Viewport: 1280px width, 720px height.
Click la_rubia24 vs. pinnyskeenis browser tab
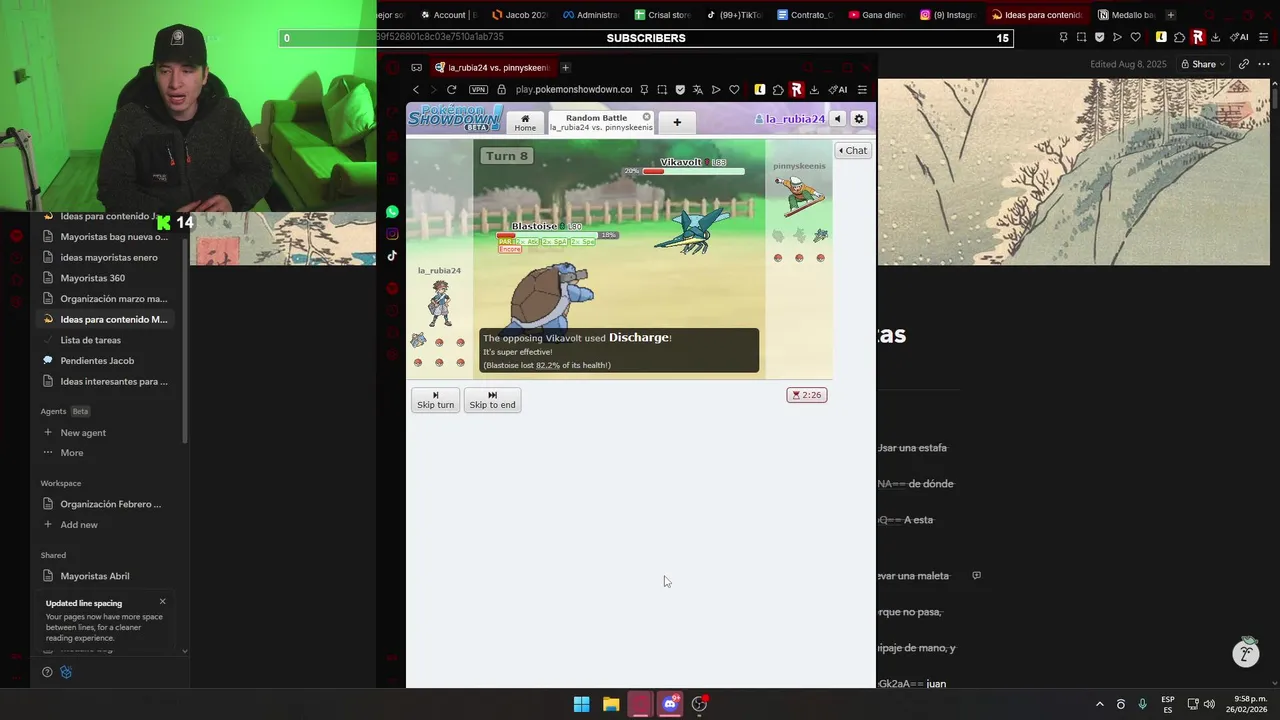point(492,68)
